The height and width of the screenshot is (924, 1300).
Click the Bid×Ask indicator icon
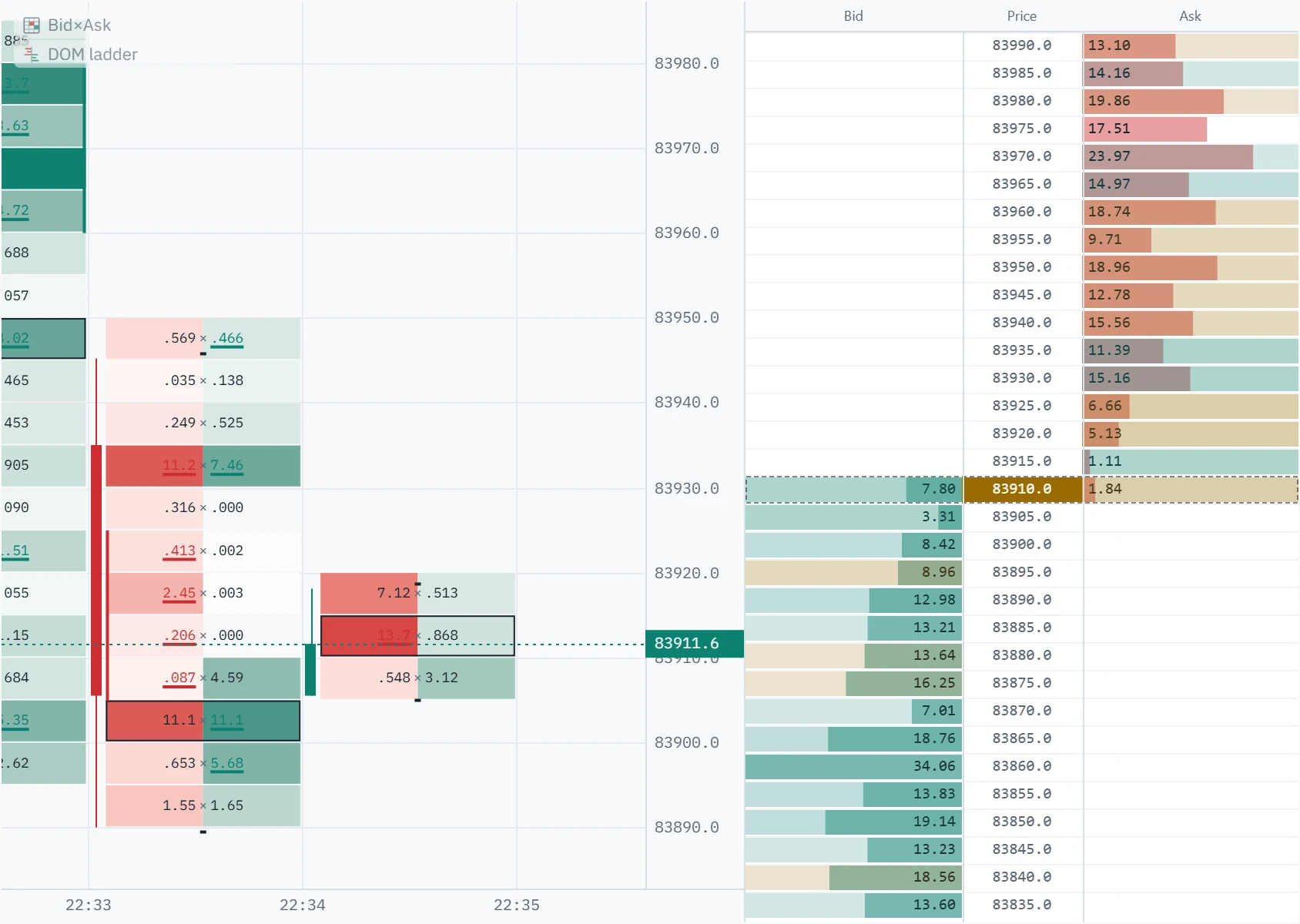(x=32, y=25)
